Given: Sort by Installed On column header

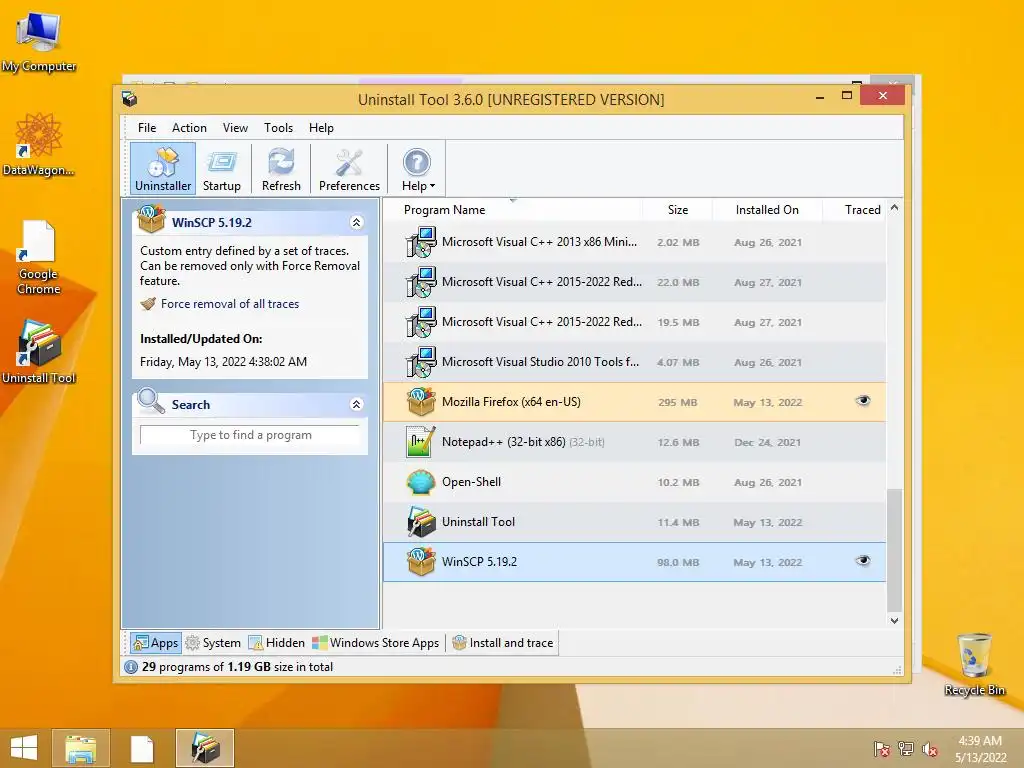Looking at the screenshot, I should (767, 210).
